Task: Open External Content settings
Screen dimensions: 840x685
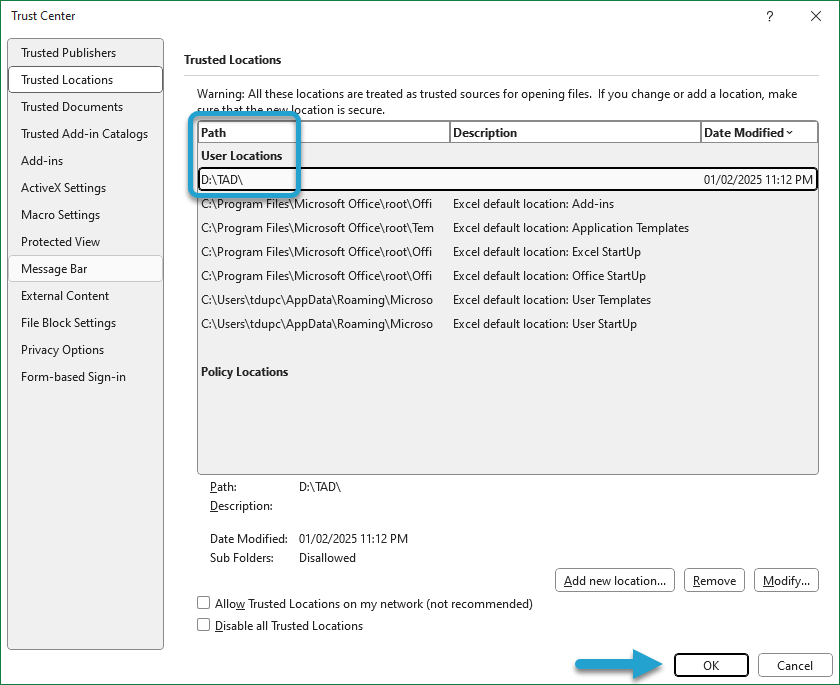Action: [86, 296]
